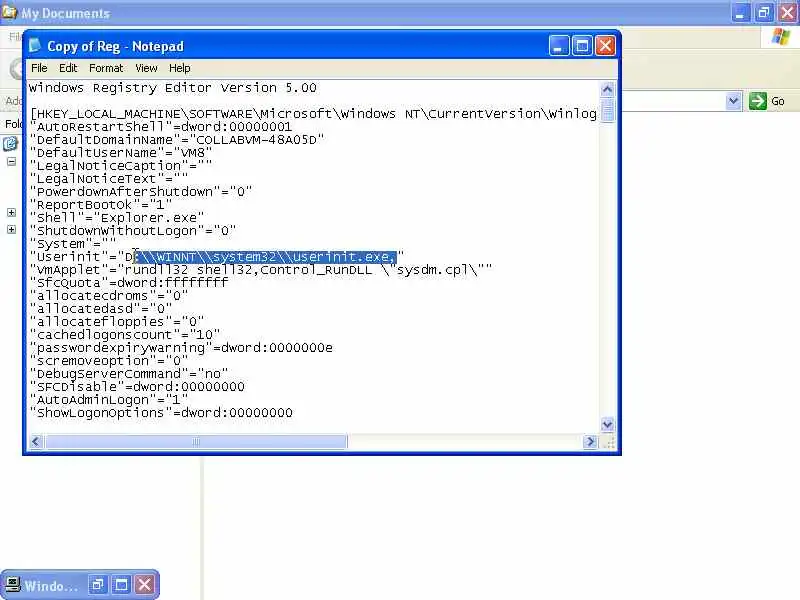The image size is (800, 600).
Task: Click the "LegalNoticeText" line
Action: (109, 179)
